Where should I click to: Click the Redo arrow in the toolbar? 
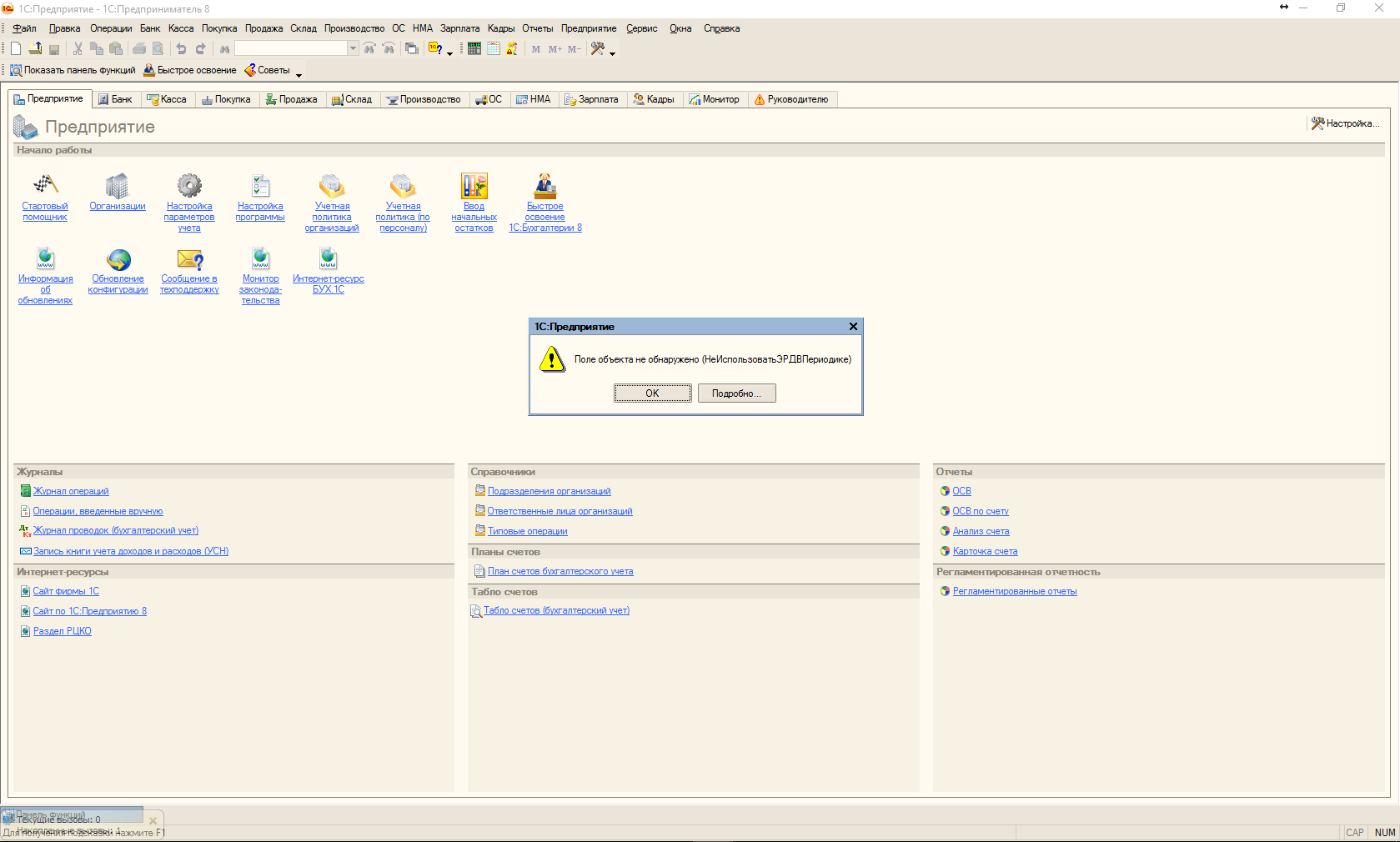pyautogui.click(x=200, y=49)
